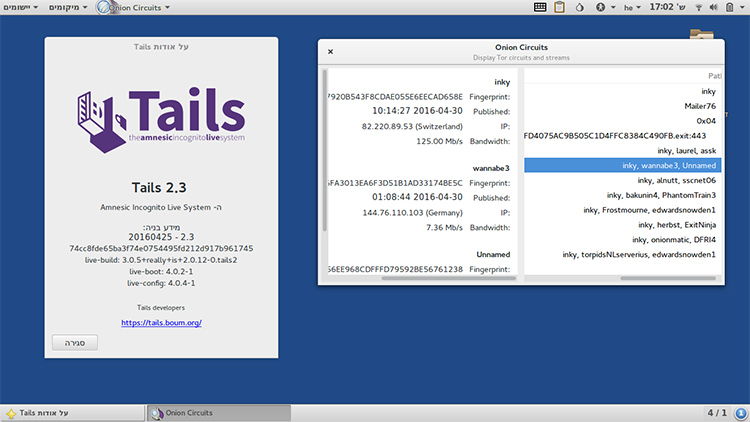Click the IP '82.220.89.53 (Switzerland)'

click(412, 127)
